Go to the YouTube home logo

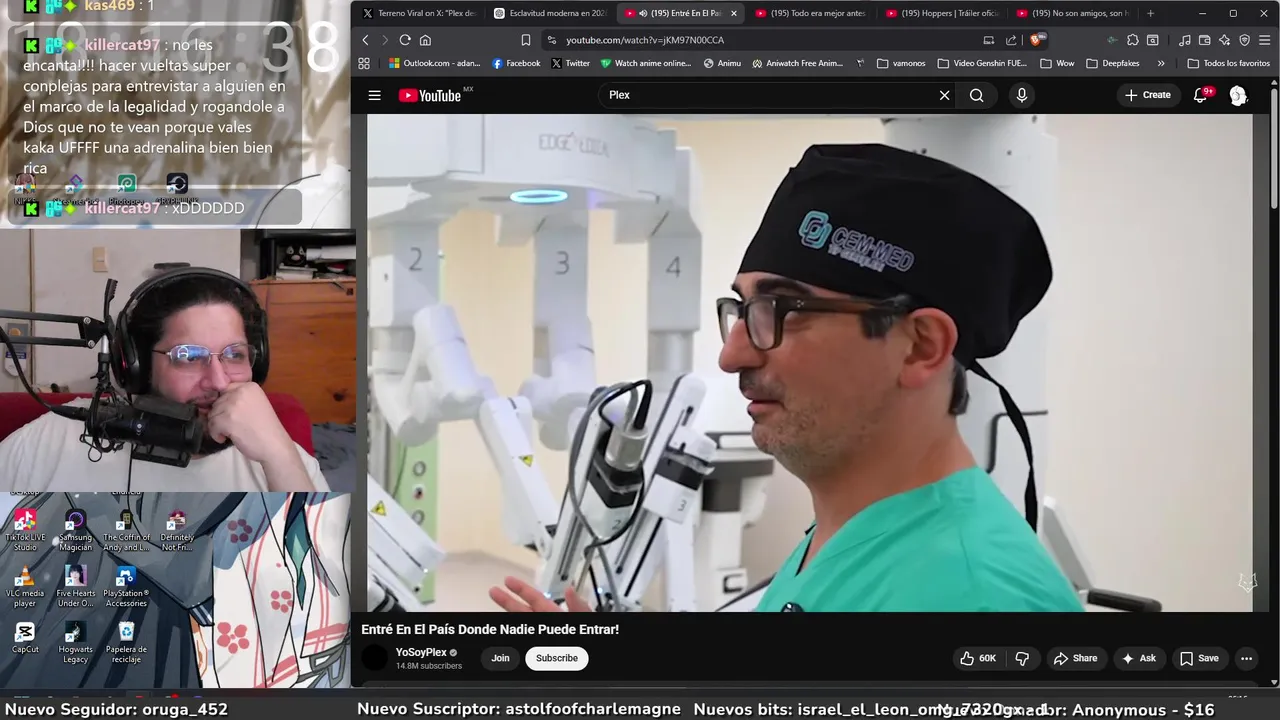coord(430,95)
